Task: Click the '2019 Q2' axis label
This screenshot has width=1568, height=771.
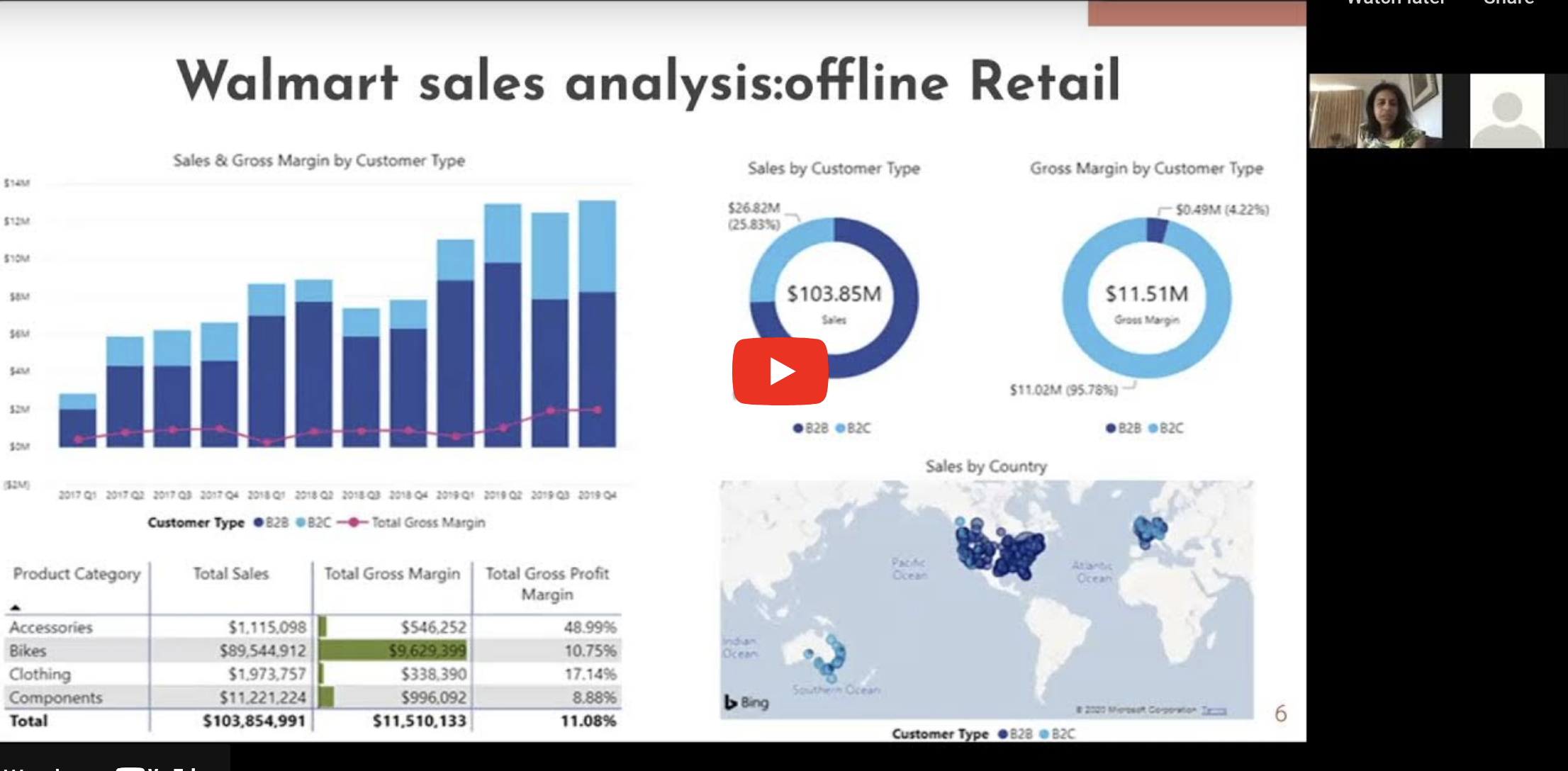Action: click(x=503, y=495)
